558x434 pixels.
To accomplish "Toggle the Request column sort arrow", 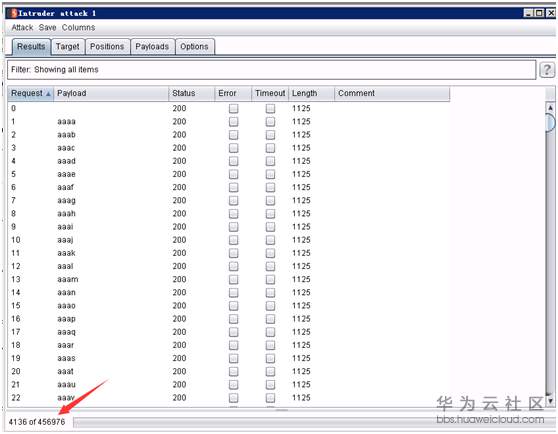I will 48,94.
